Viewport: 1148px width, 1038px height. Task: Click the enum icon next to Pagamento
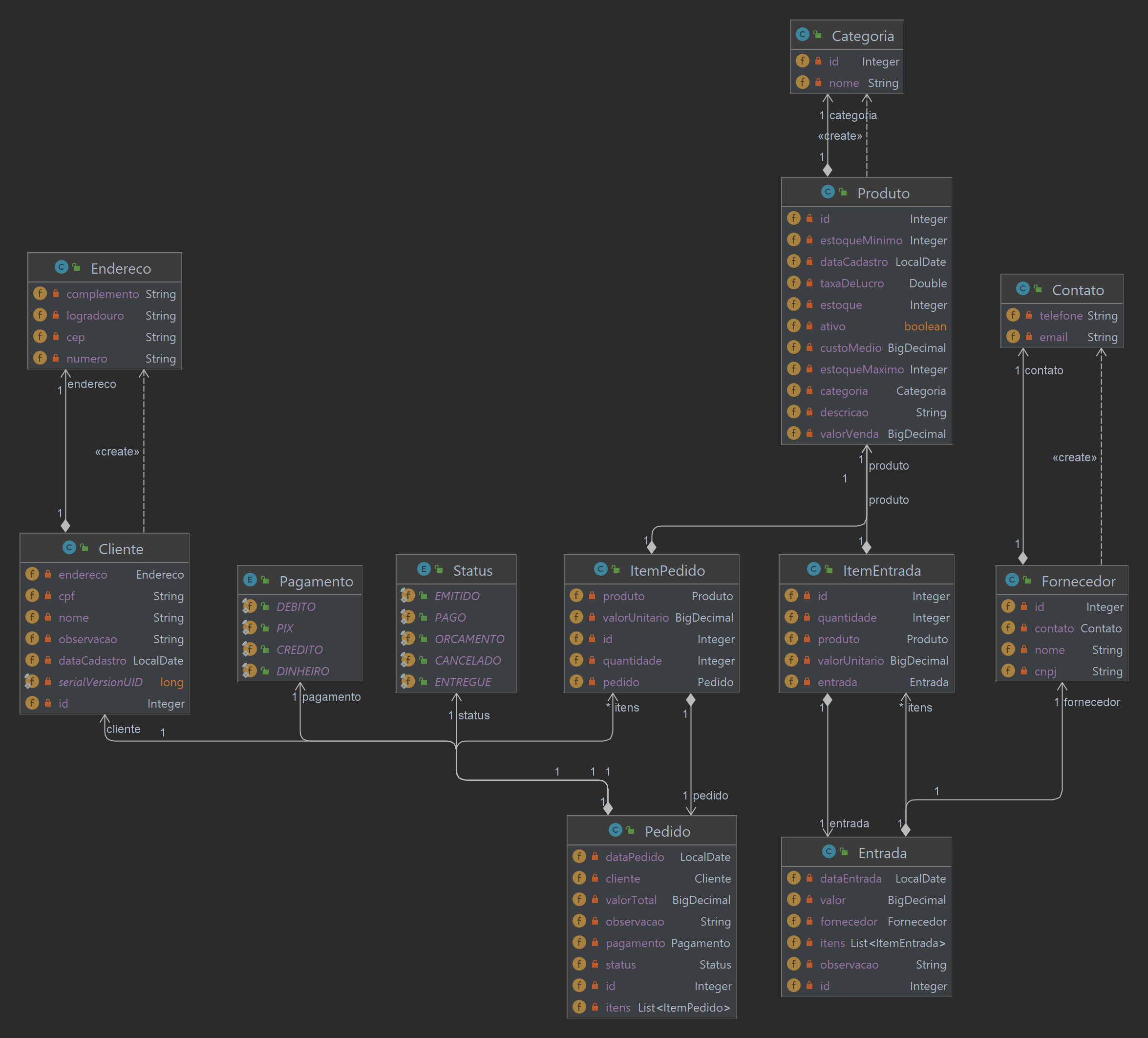click(250, 580)
